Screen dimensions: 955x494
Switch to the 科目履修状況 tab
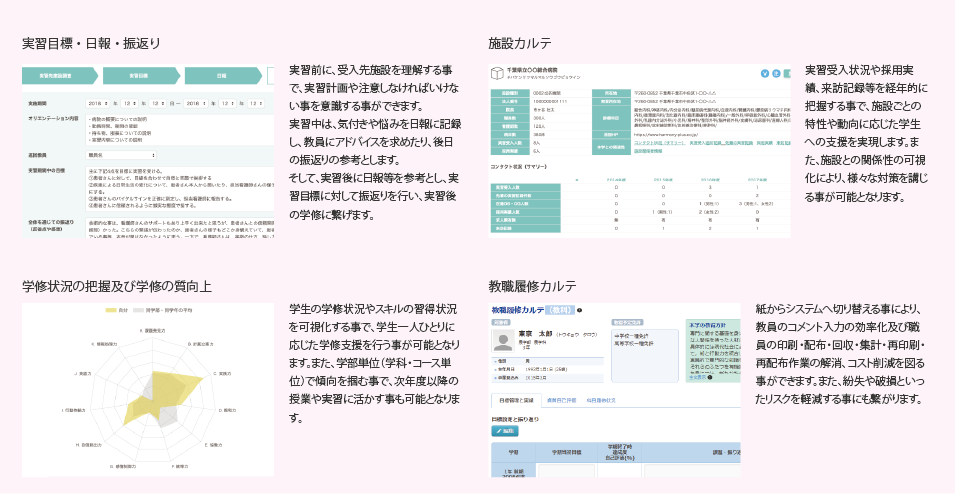(601, 400)
